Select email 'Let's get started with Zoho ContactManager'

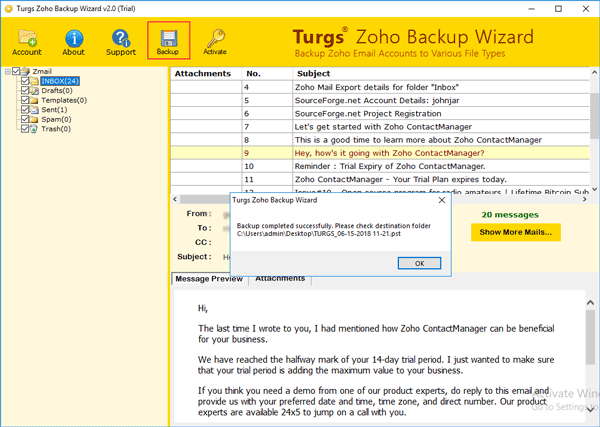380,127
